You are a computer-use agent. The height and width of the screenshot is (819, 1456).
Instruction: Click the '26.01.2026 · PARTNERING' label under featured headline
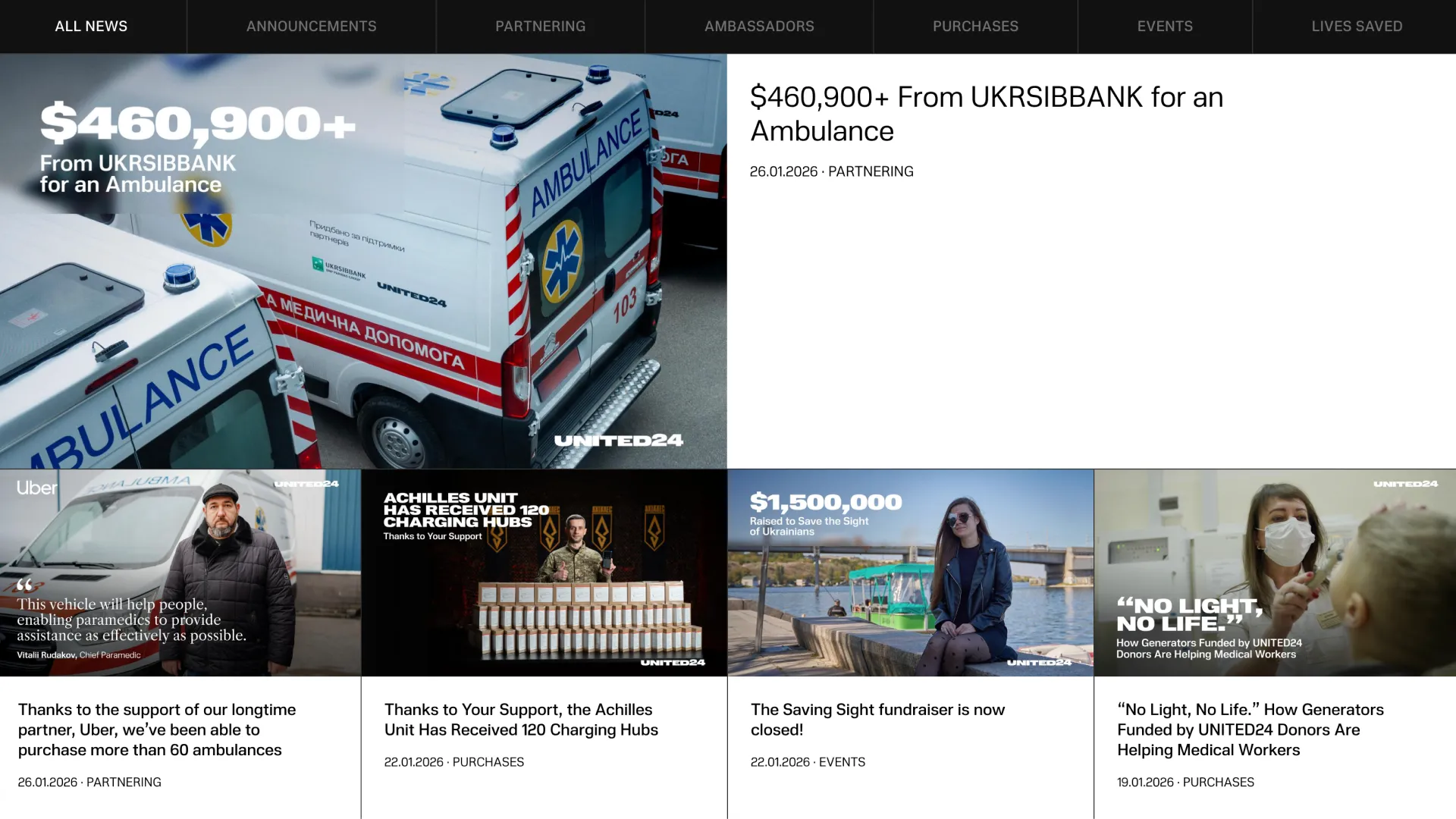[832, 171]
